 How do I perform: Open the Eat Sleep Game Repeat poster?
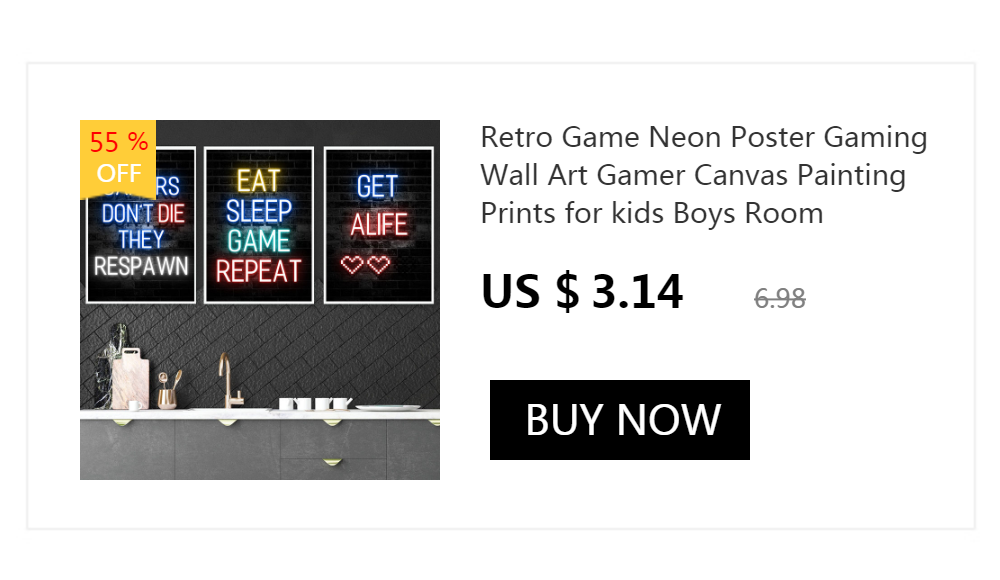(259, 225)
